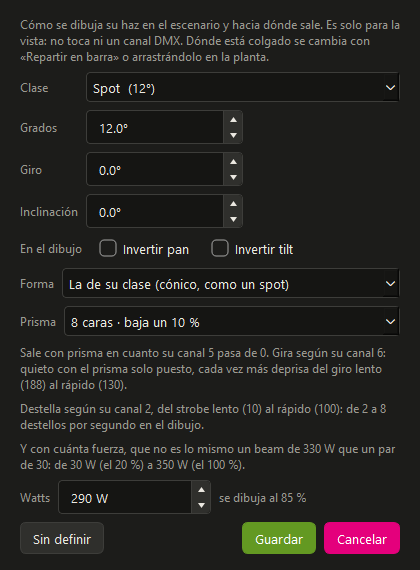Click the Watts label

point(35,498)
